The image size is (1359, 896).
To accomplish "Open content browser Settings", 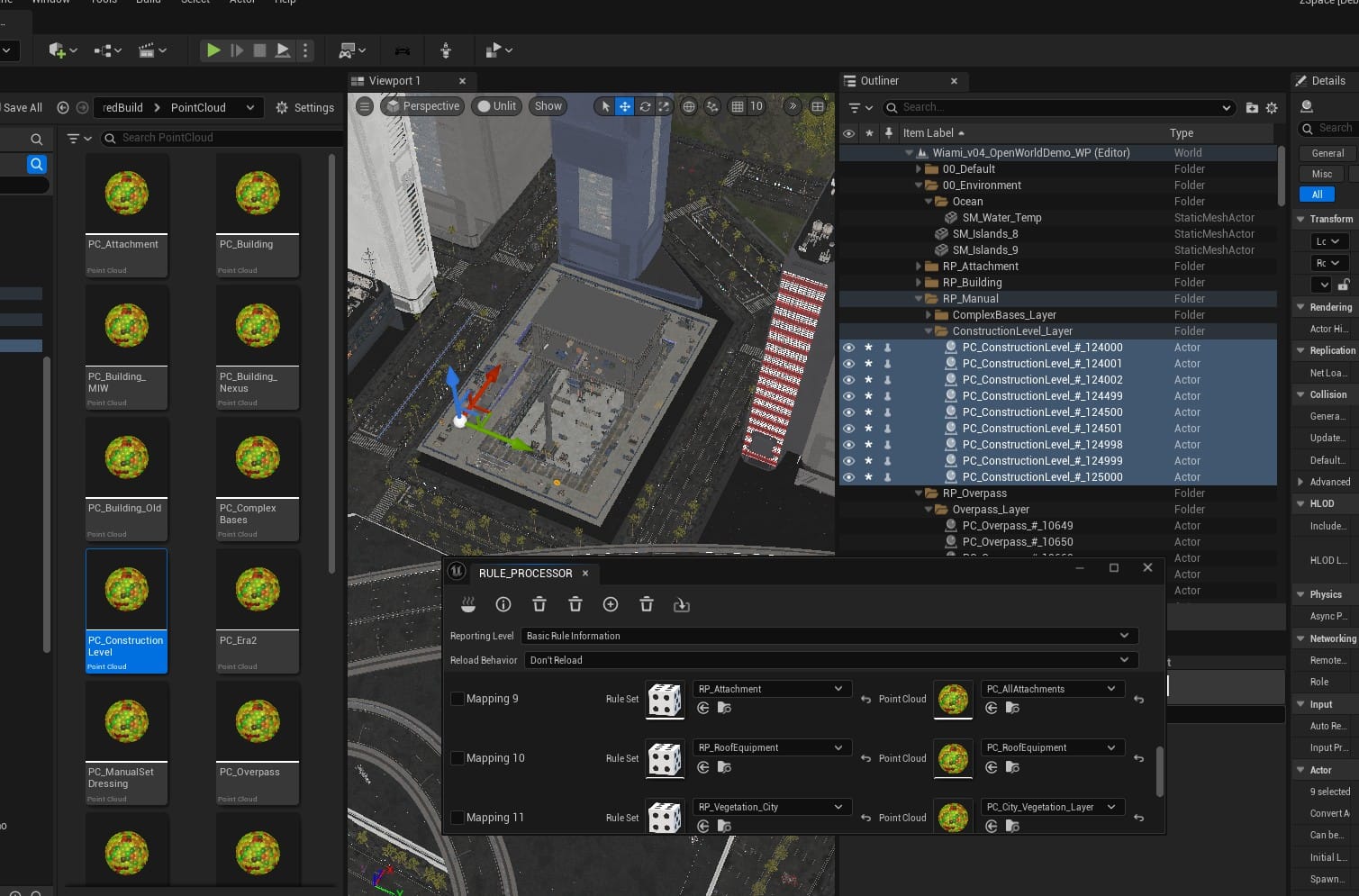I will 304,108.
